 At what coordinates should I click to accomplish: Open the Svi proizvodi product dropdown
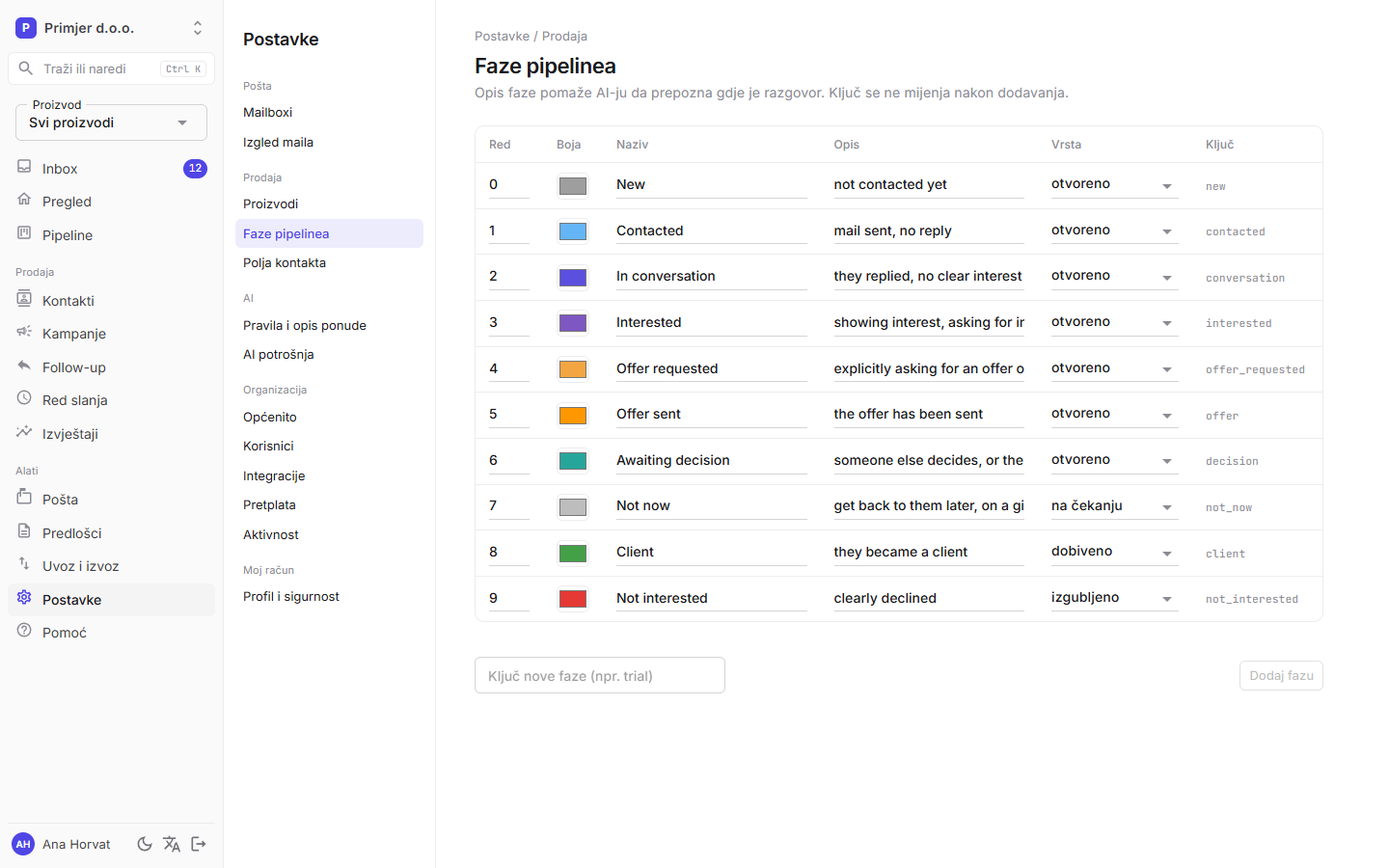111,122
